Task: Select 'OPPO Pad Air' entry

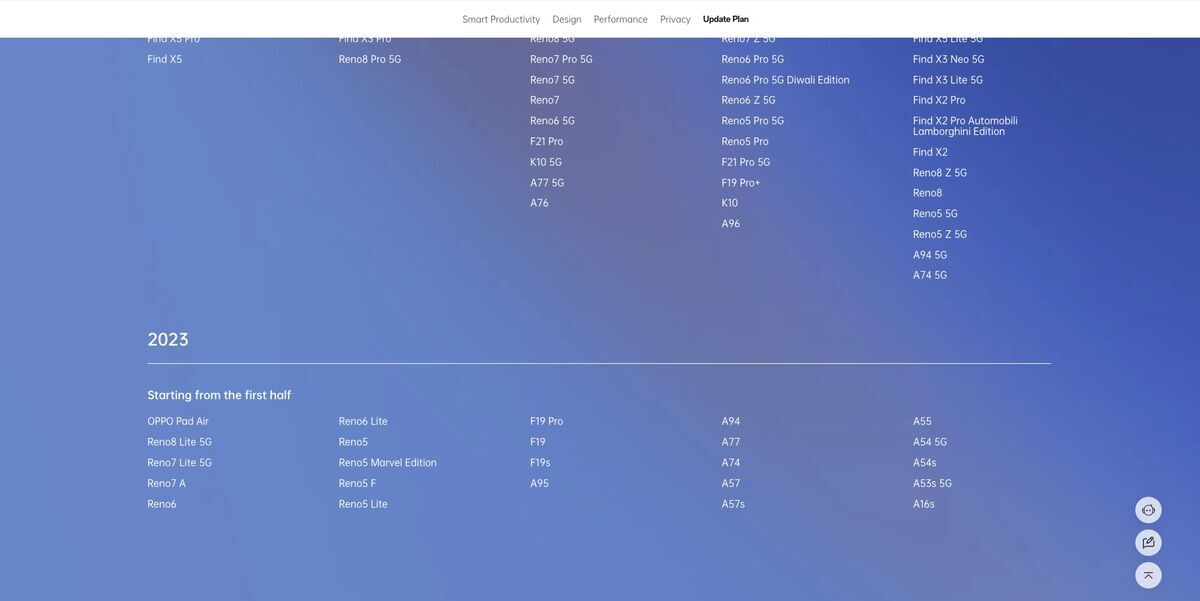Action: click(x=178, y=422)
